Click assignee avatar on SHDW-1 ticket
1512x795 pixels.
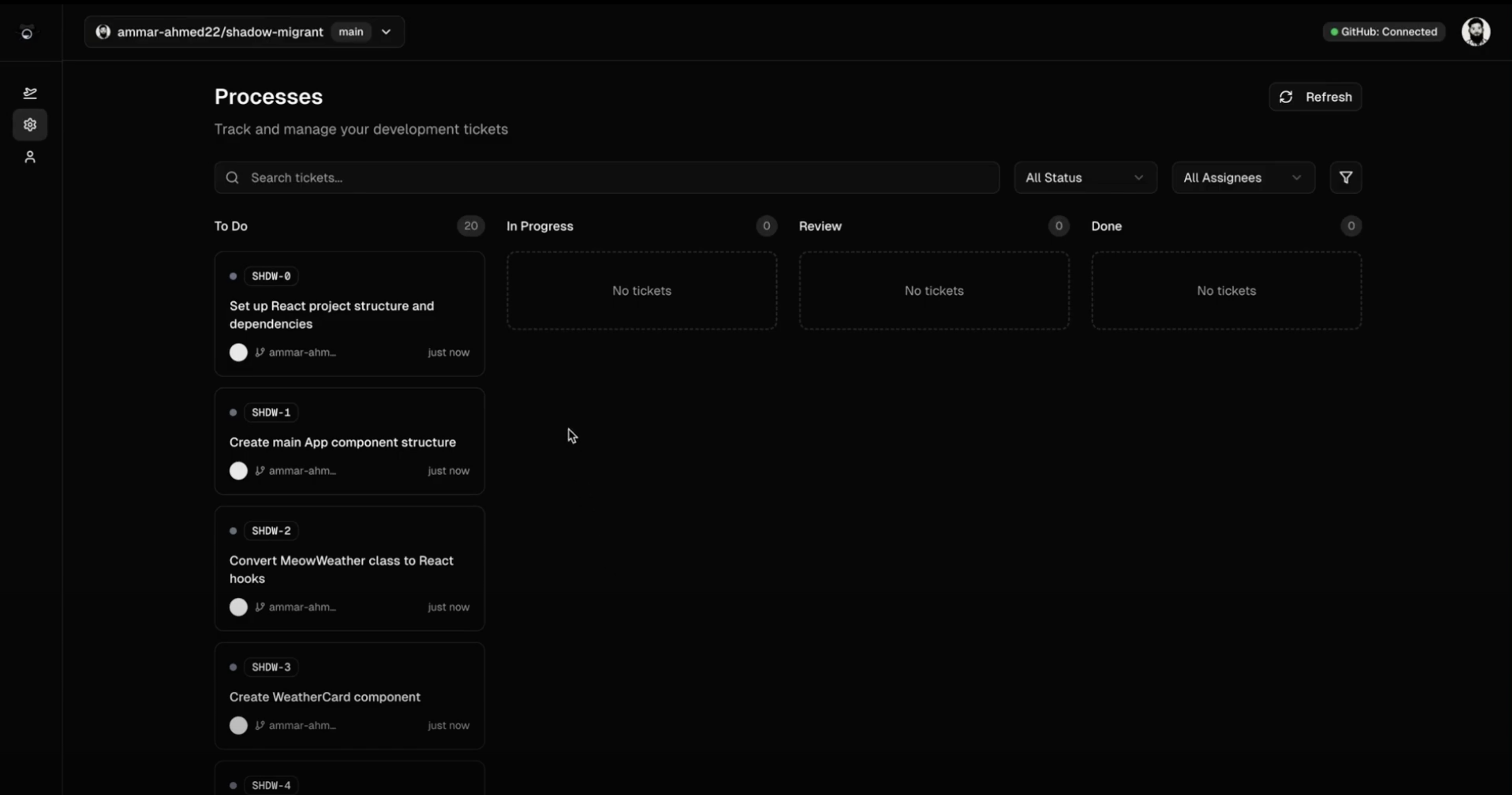click(238, 471)
